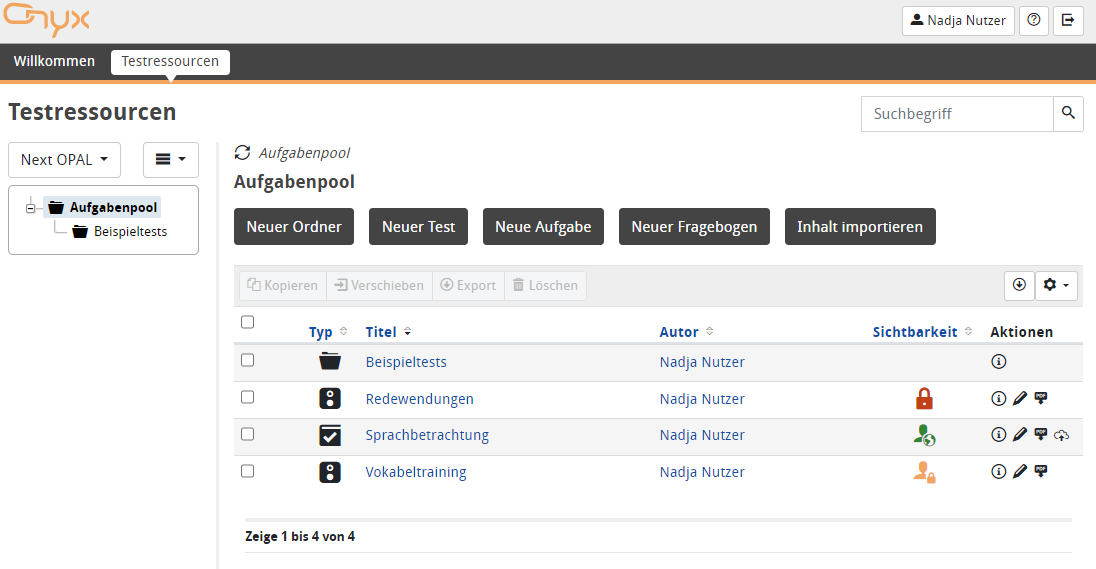Viewport: 1096px width, 569px height.
Task: Check the Vokabeltraining row checkbox
Action: 247,471
